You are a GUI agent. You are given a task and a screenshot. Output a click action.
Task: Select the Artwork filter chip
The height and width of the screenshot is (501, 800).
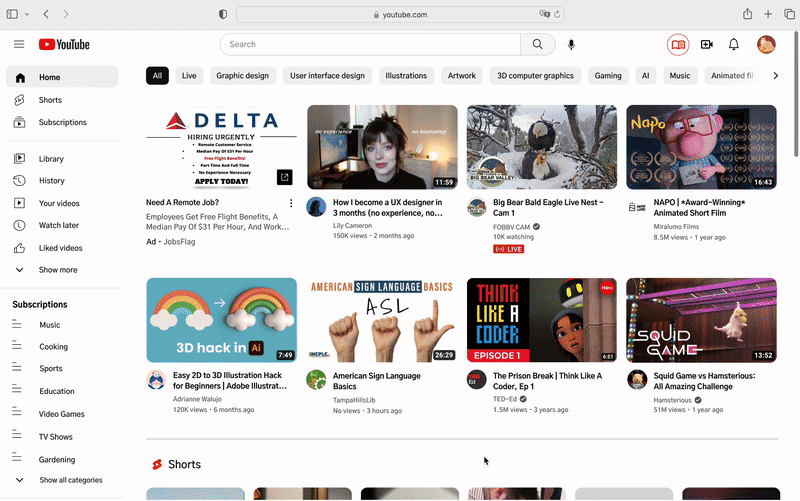[462, 76]
